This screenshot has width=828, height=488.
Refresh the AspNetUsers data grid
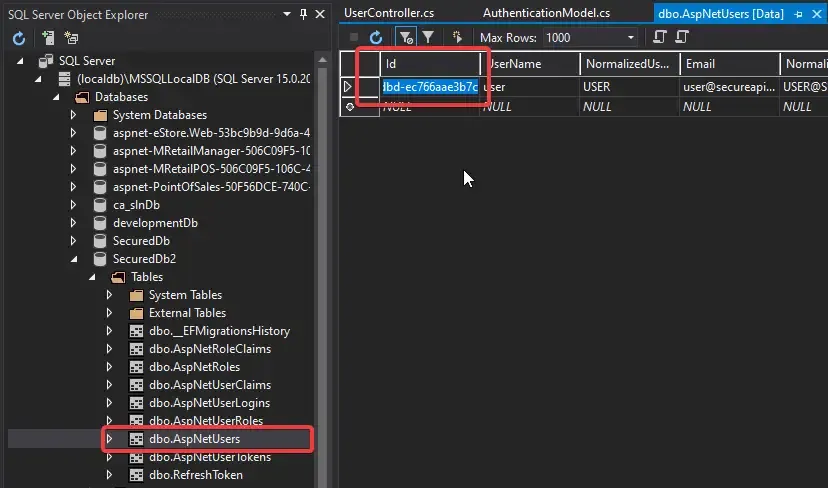click(376, 37)
